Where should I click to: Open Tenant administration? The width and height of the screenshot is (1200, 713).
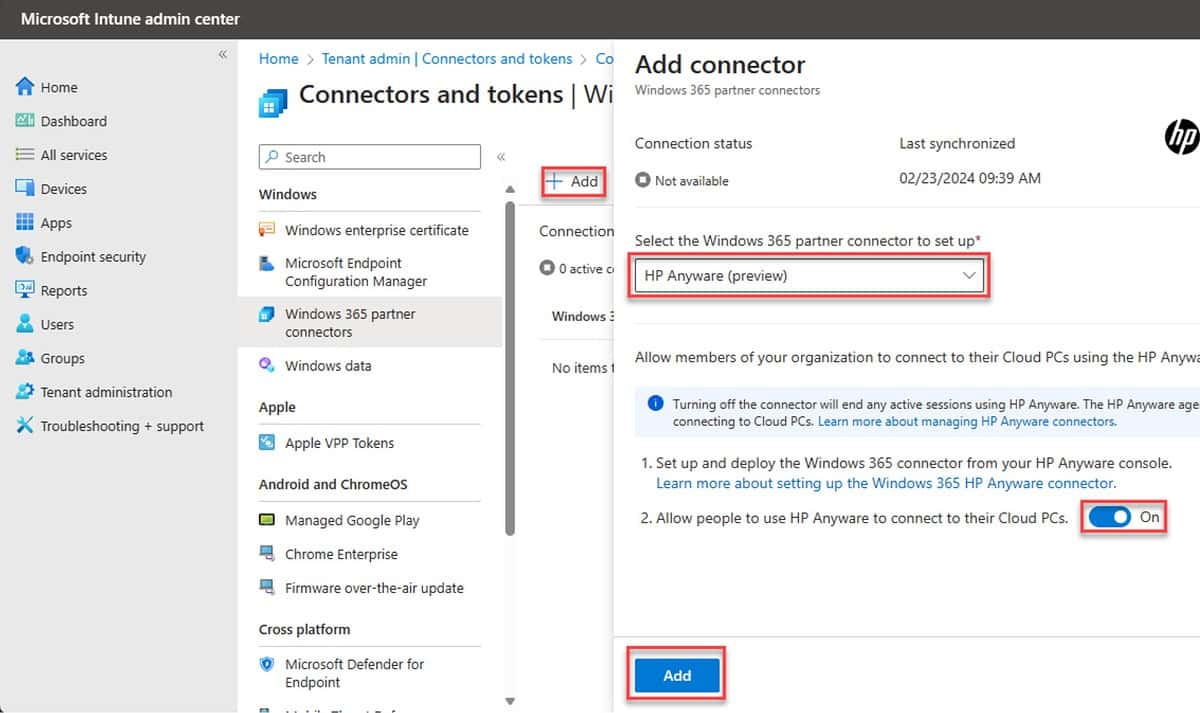(25, 392)
